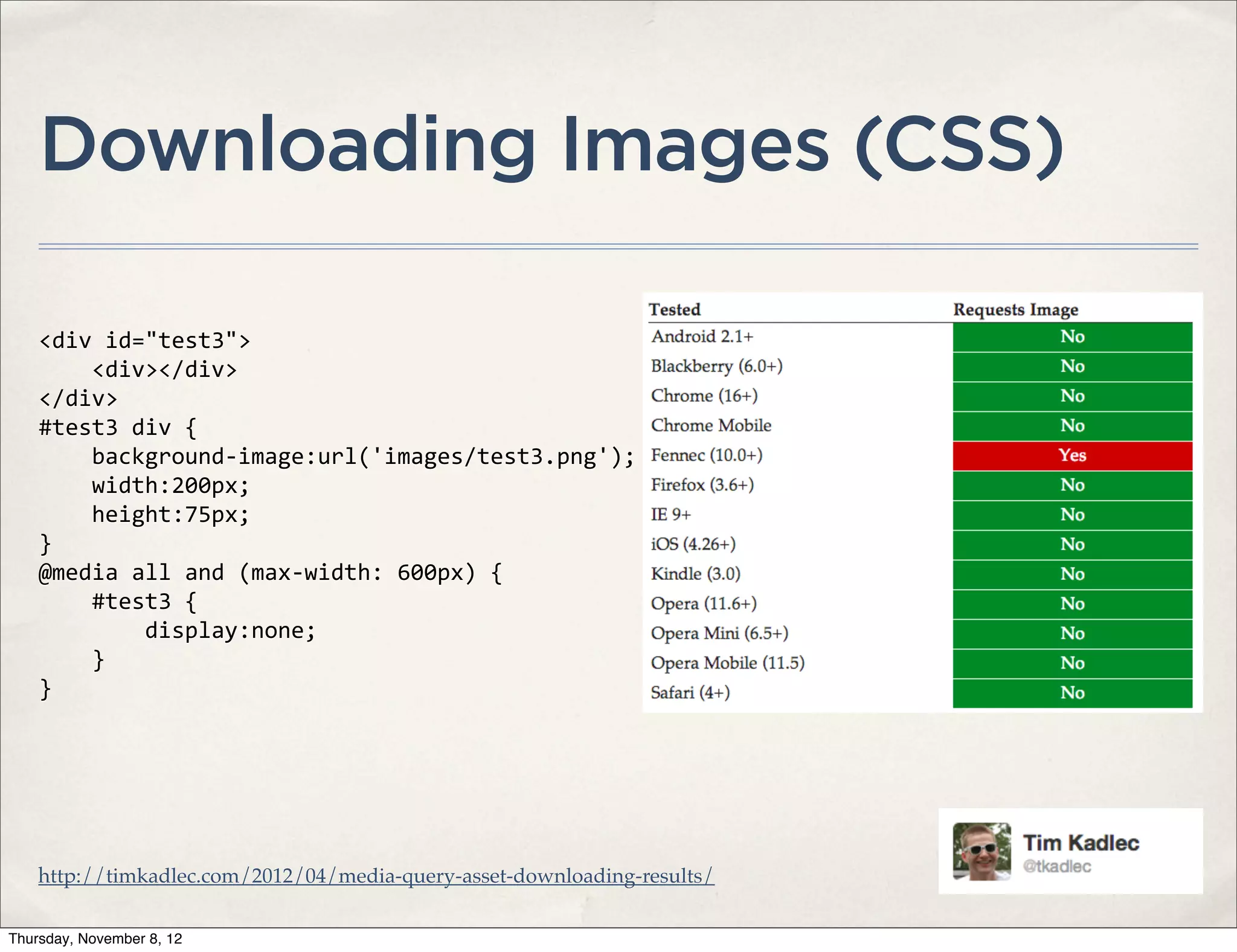Screen dimensions: 1237x952
Task: Click the 'Opera Mini (6.5+)' row label
Action: pyautogui.click(x=720, y=633)
